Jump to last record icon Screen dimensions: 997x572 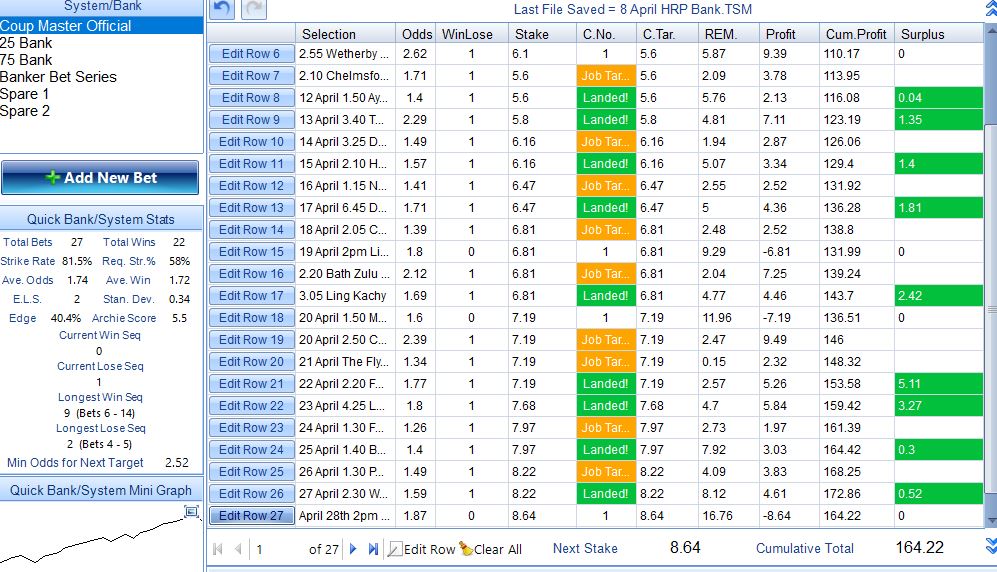(x=373, y=548)
